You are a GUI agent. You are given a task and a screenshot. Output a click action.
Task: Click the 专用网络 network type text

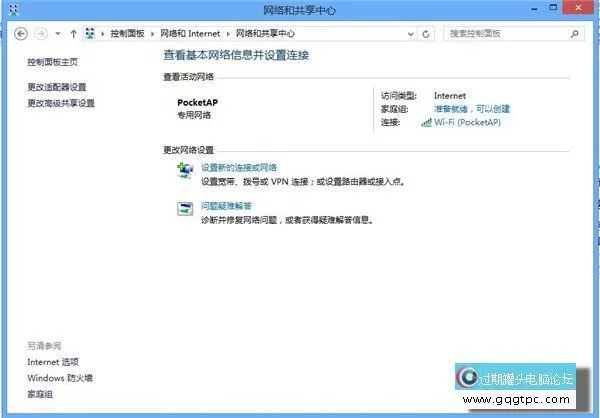click(x=194, y=115)
